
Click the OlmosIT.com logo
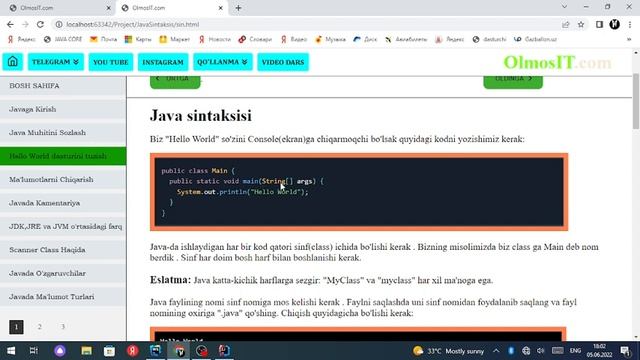(x=557, y=62)
